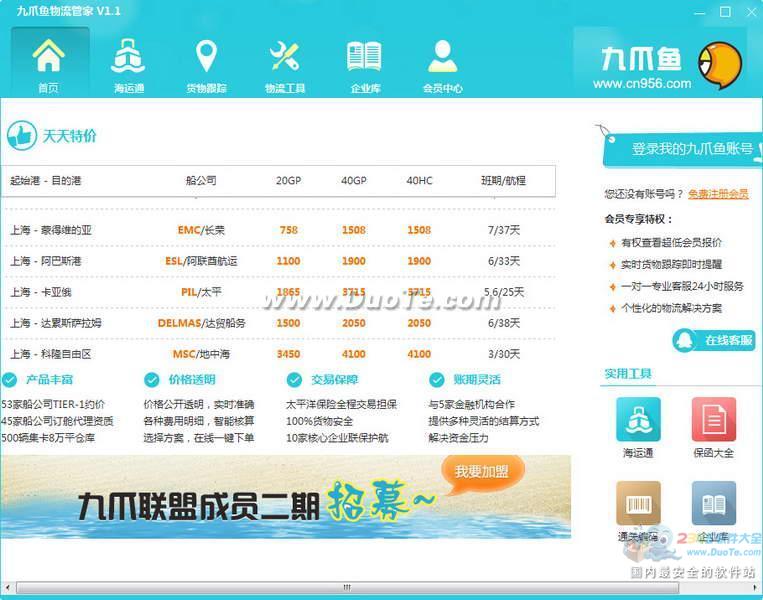Viewport: 763px width, 600px height.
Task: Select the 上海 - 阿巴斯港 route row
Action: coord(280,261)
